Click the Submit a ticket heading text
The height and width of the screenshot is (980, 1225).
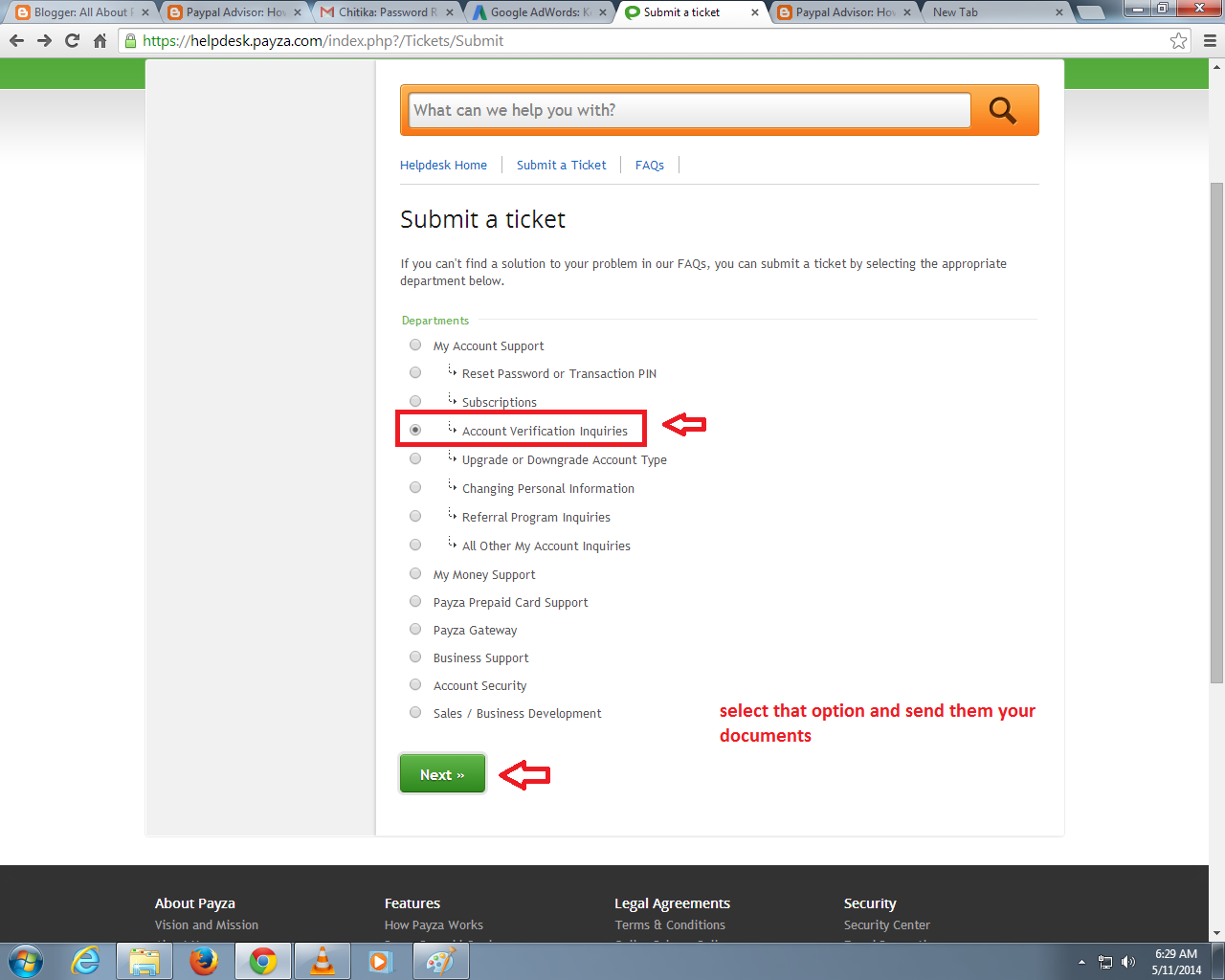[482, 219]
